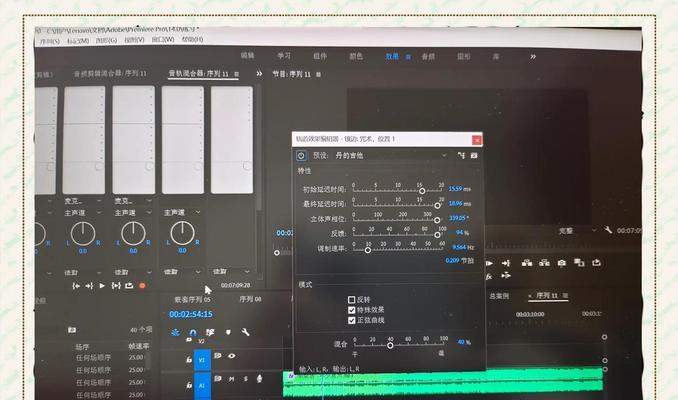Toggle loop icon in mixer transport

(129, 286)
